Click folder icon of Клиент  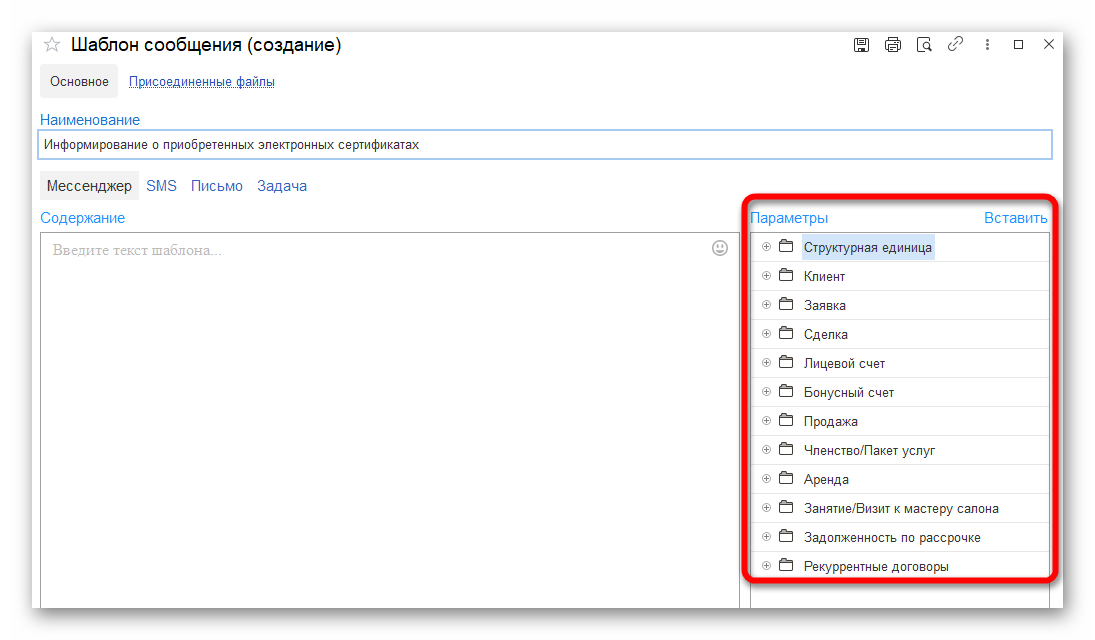pyautogui.click(x=786, y=275)
